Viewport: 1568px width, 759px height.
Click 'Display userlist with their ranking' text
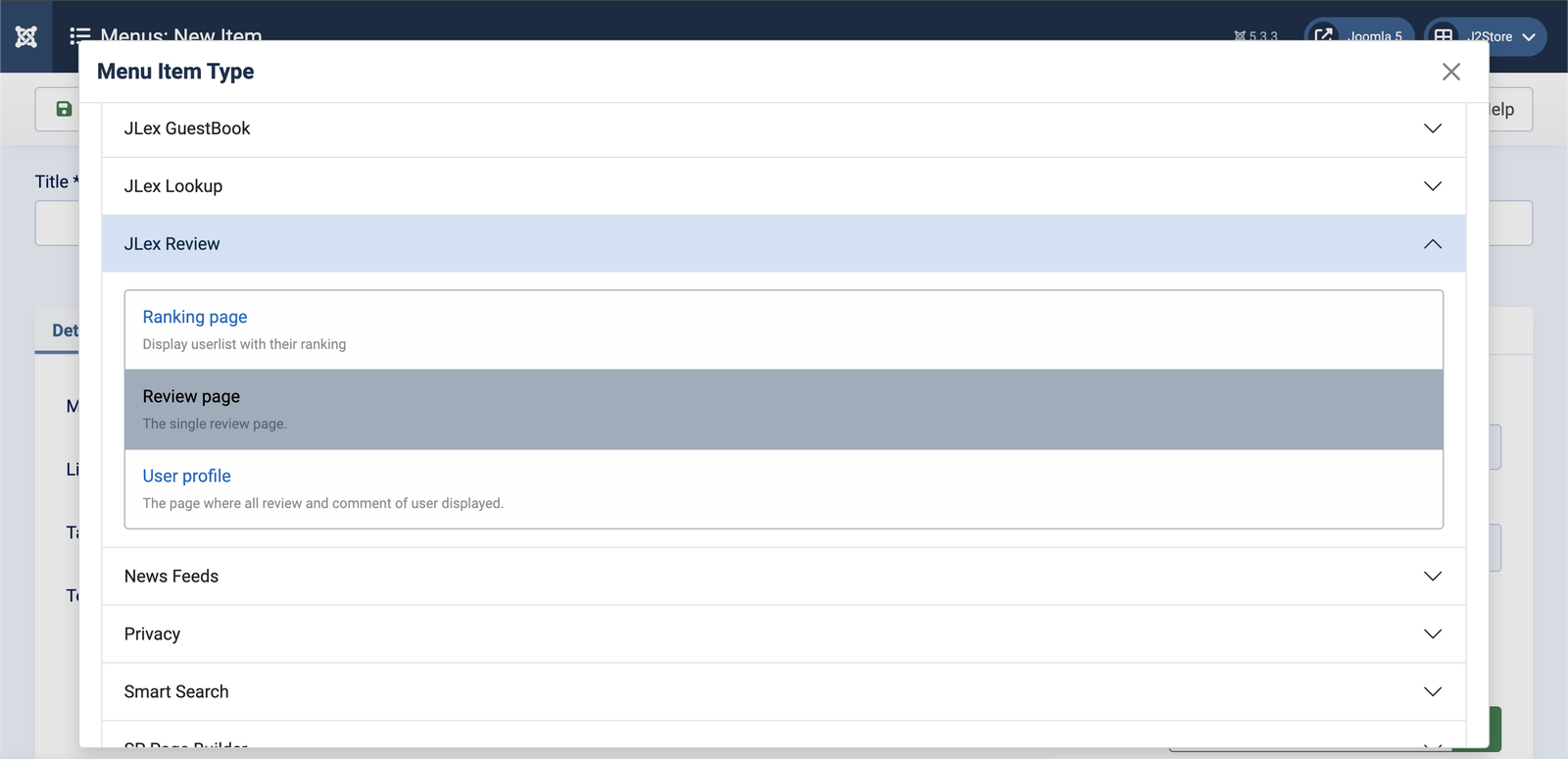pyautogui.click(x=244, y=344)
